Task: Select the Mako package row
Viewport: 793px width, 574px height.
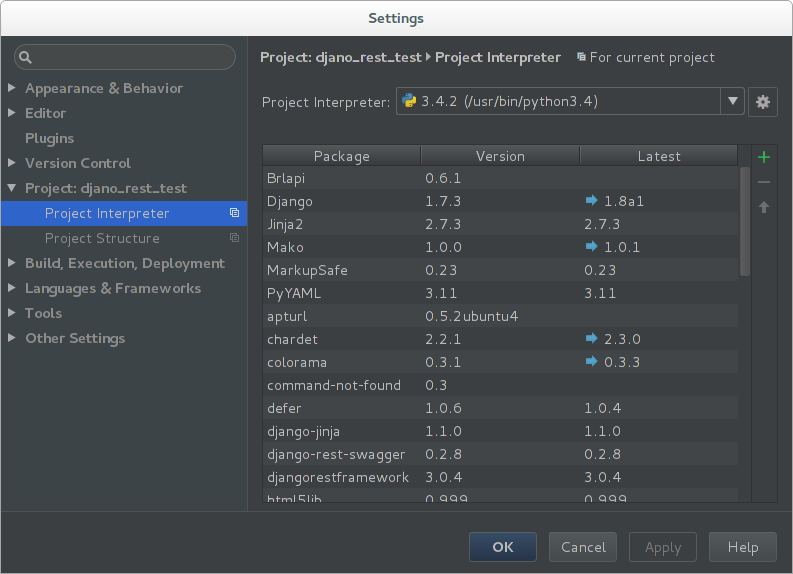Action: [500, 247]
